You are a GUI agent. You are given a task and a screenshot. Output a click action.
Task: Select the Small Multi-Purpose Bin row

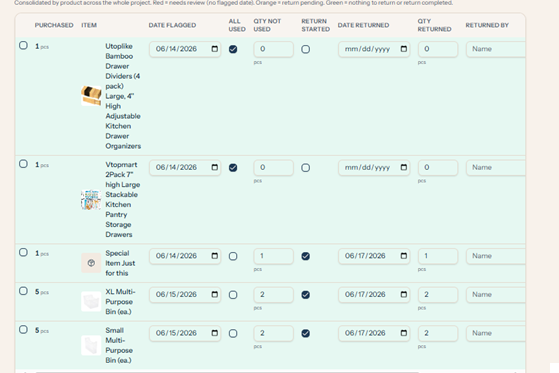point(23,329)
